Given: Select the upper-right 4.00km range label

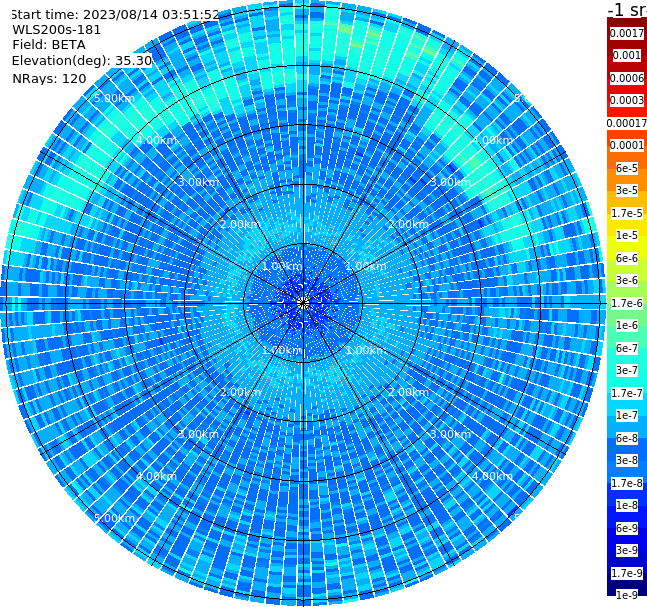Looking at the screenshot, I should coord(493,140).
